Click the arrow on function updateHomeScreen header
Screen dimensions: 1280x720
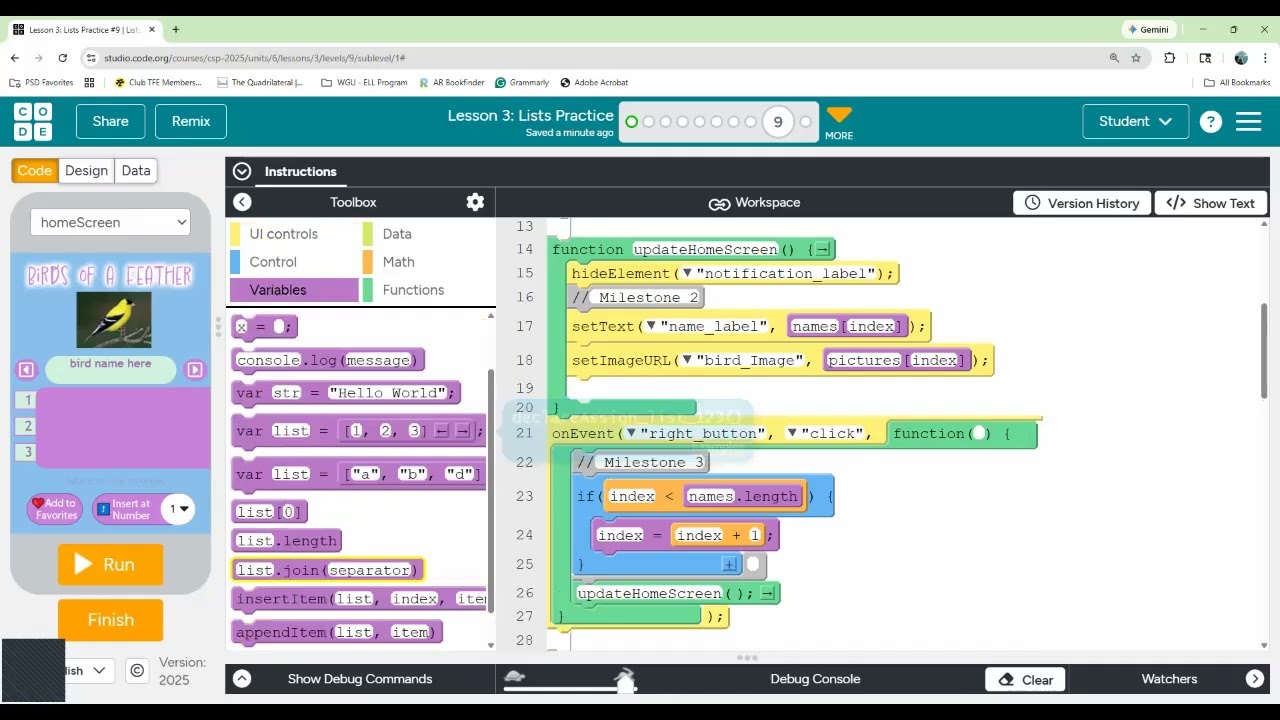pos(822,250)
